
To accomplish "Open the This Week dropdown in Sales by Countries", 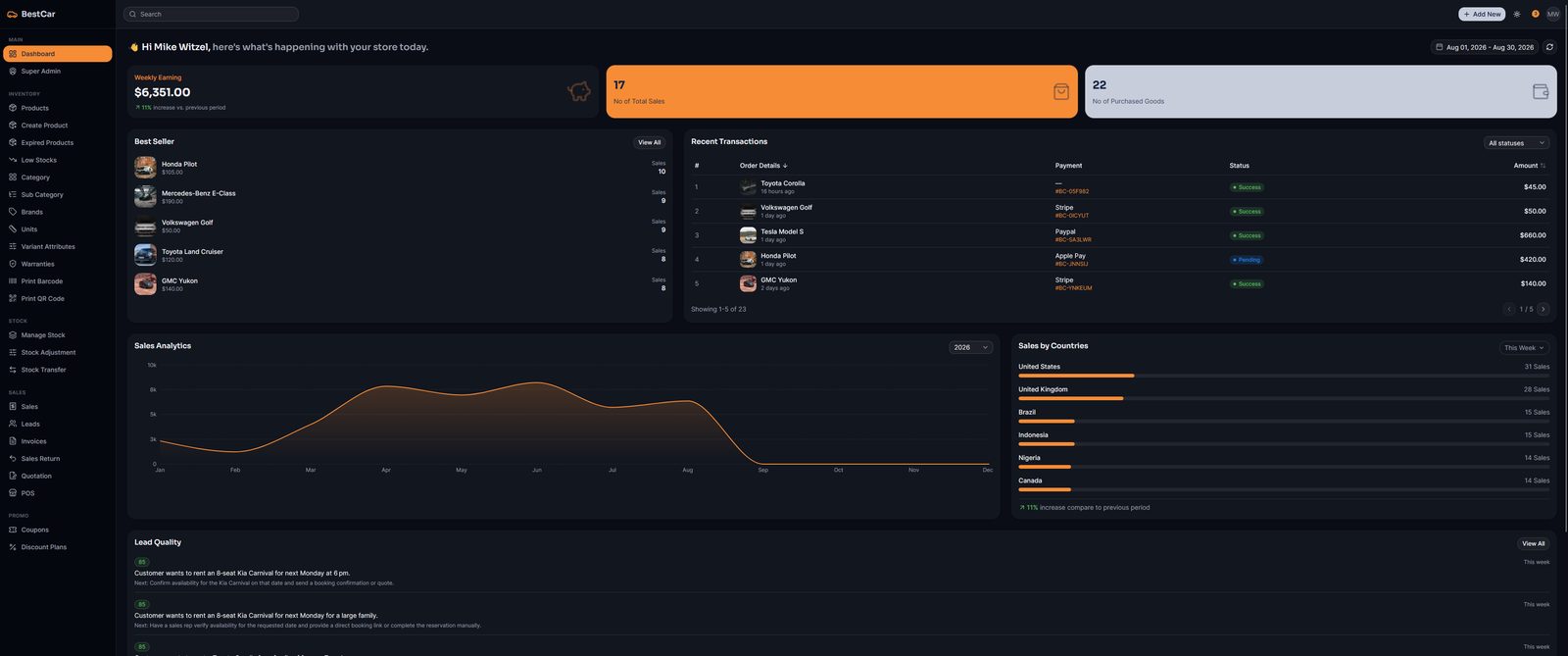I will click(x=1524, y=347).
